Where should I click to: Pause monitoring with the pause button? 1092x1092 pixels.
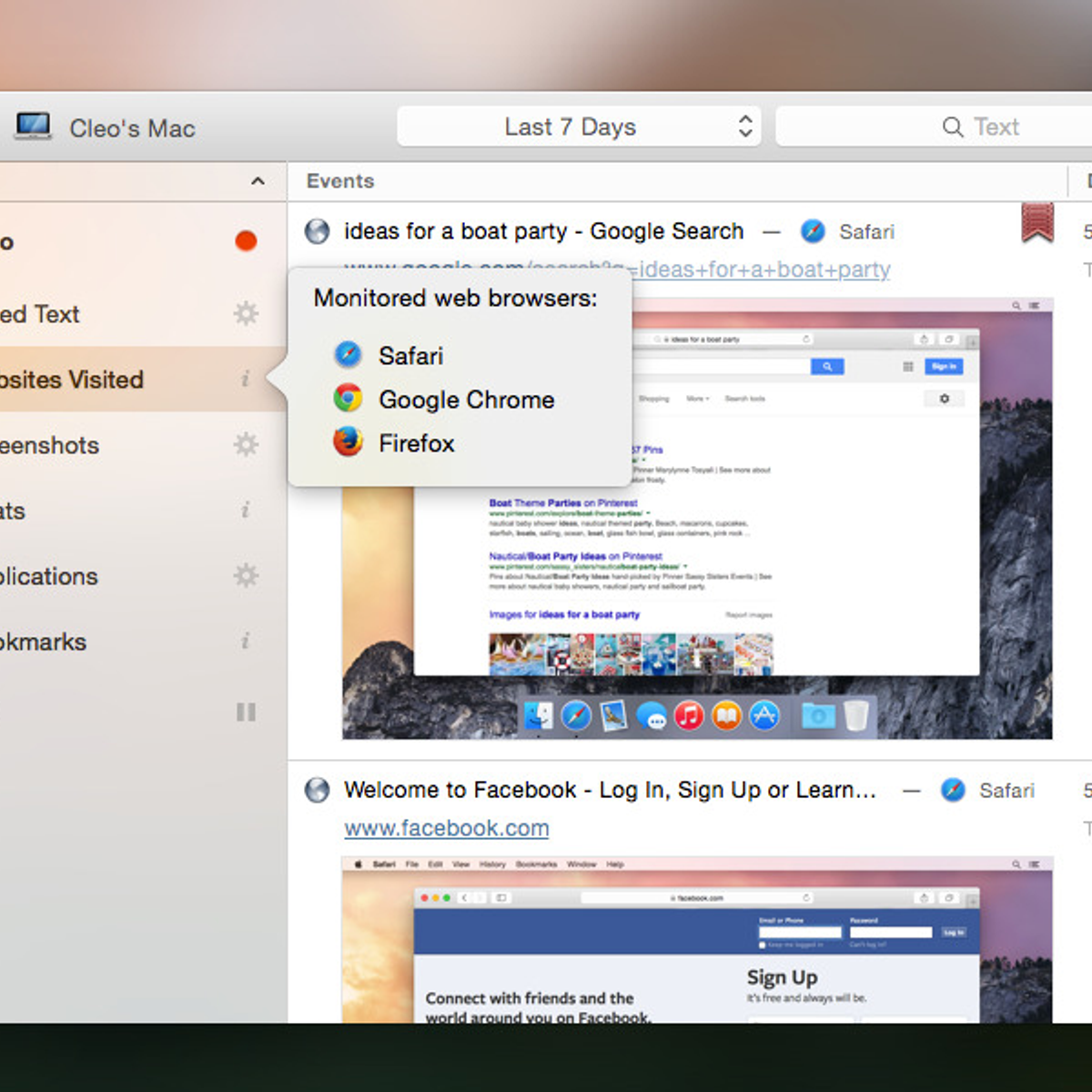click(246, 712)
